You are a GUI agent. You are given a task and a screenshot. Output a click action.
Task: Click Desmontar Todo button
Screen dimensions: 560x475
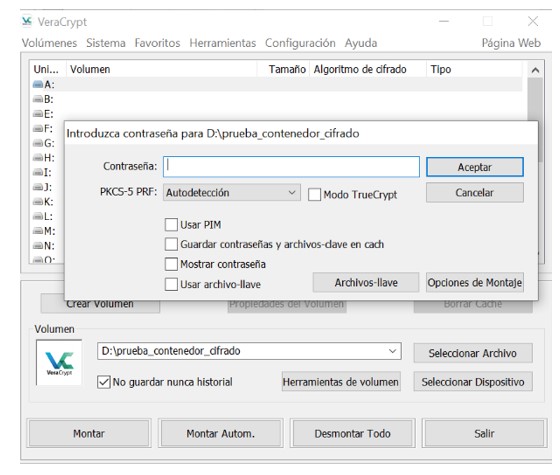[352, 434]
